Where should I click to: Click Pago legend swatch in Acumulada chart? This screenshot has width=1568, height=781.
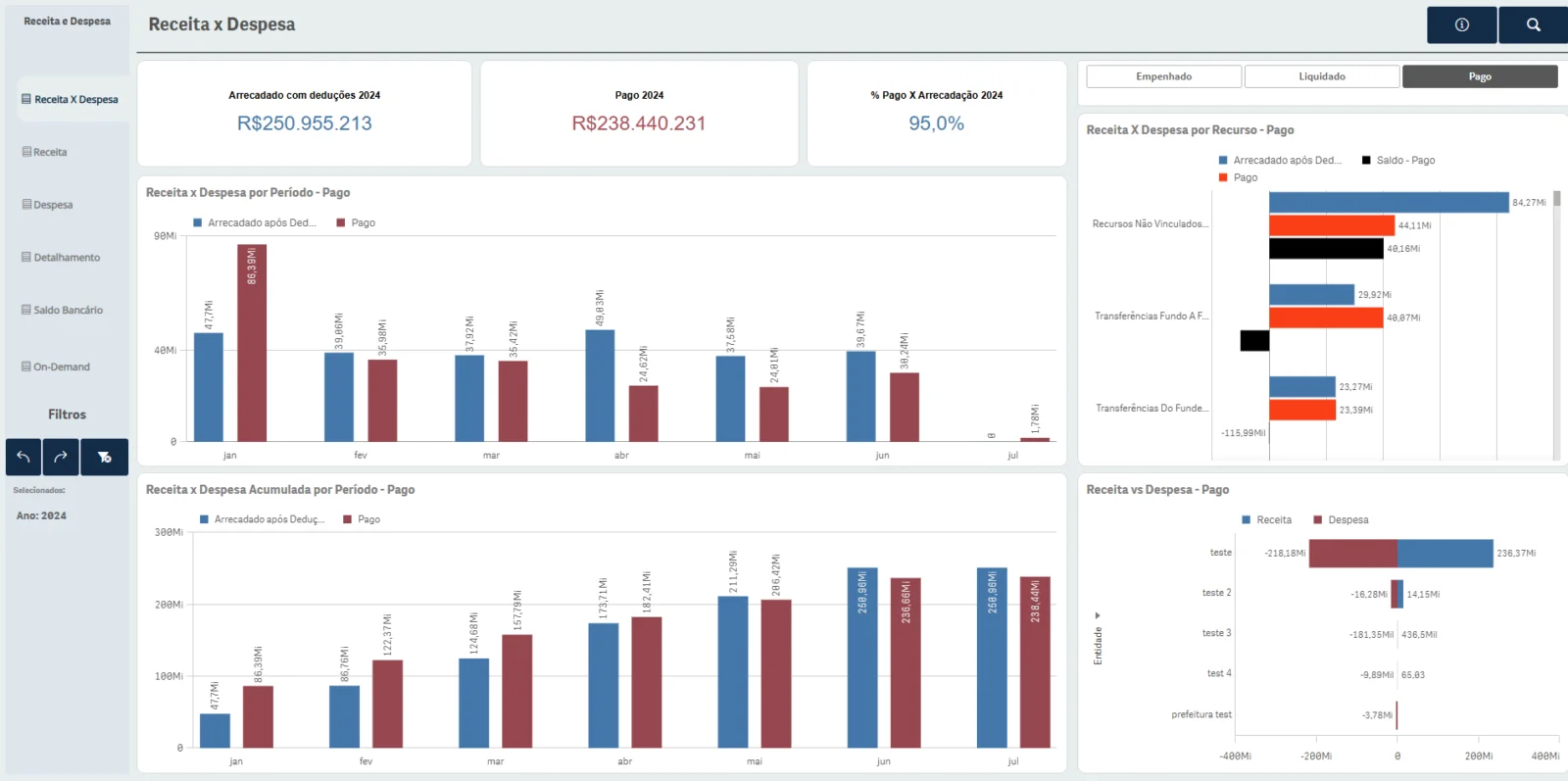click(348, 519)
